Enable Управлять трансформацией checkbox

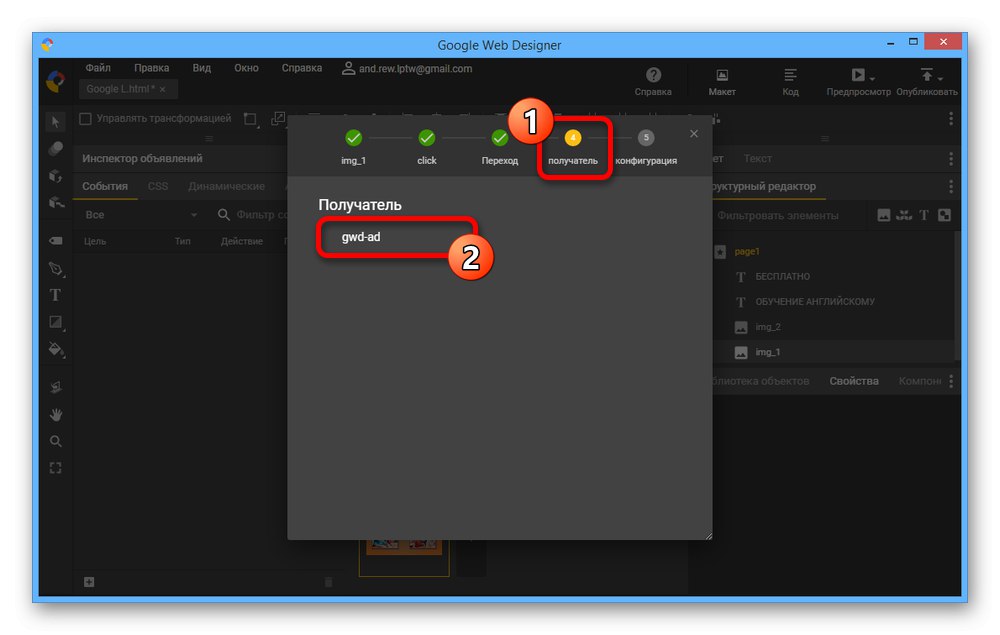tap(85, 119)
